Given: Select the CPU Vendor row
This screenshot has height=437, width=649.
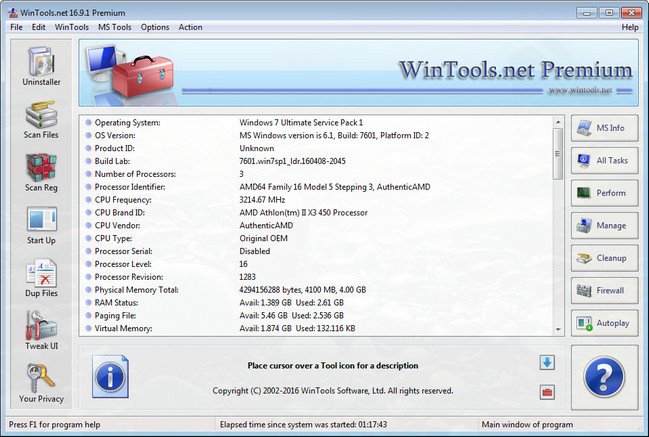Looking at the screenshot, I should 317,225.
